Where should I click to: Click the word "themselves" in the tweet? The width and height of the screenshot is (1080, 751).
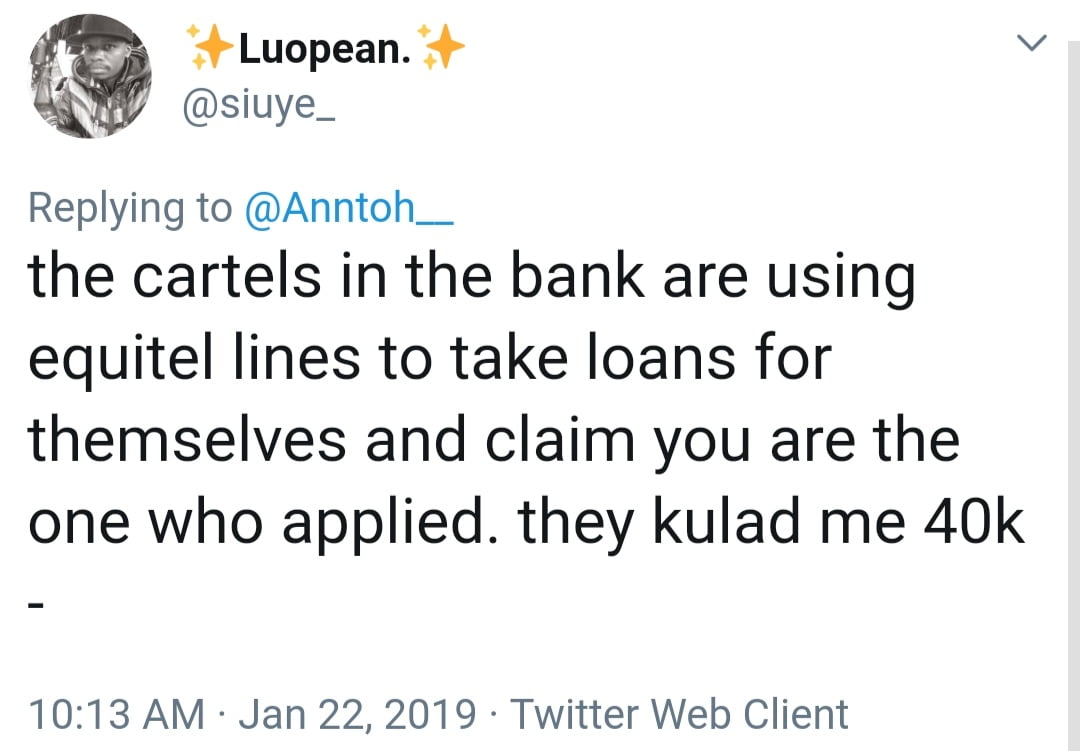coord(190,441)
